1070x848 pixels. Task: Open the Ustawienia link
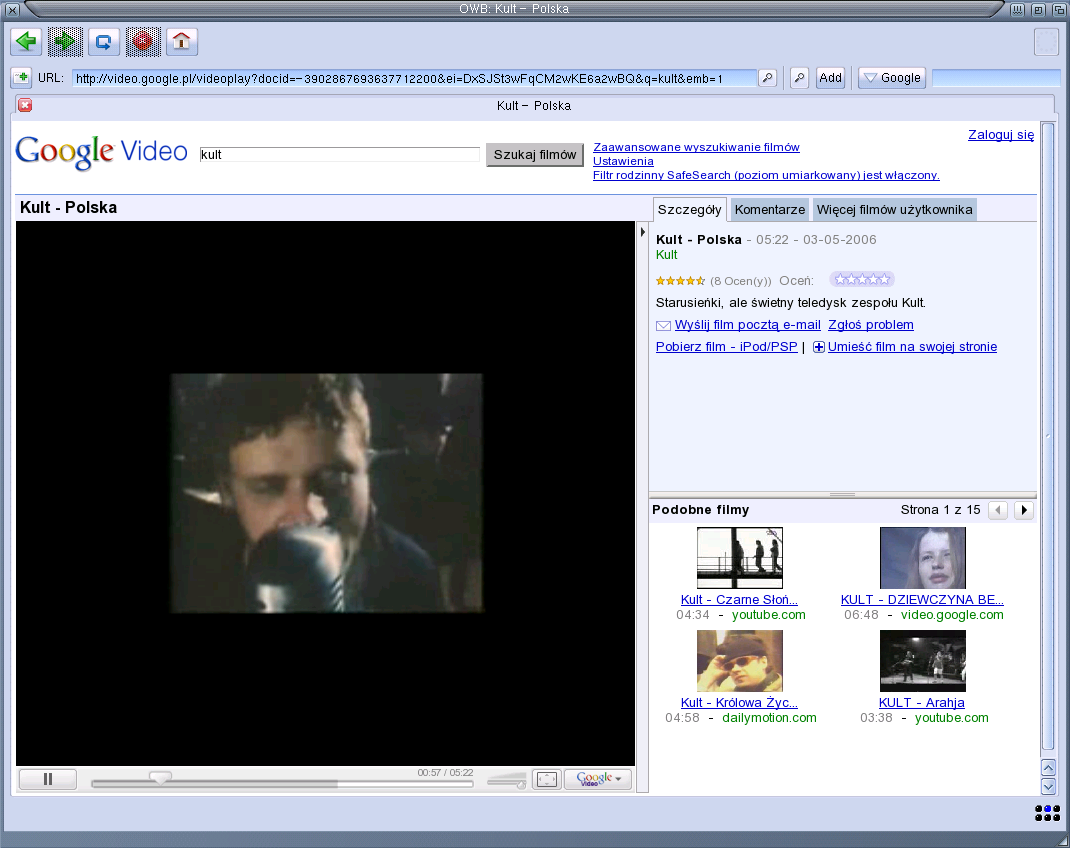[623, 161]
